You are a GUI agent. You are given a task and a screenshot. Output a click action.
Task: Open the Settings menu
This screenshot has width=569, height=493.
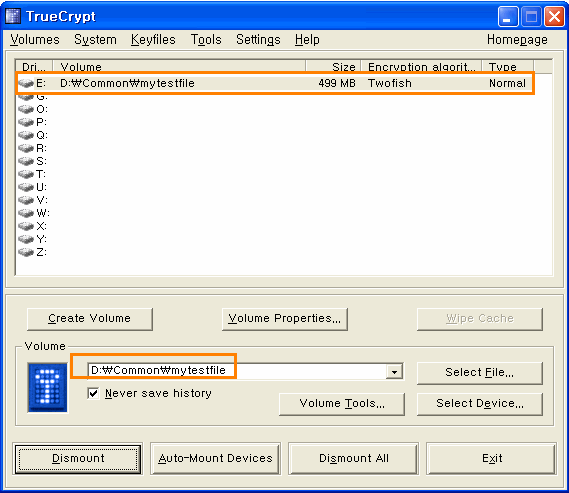coord(258,40)
